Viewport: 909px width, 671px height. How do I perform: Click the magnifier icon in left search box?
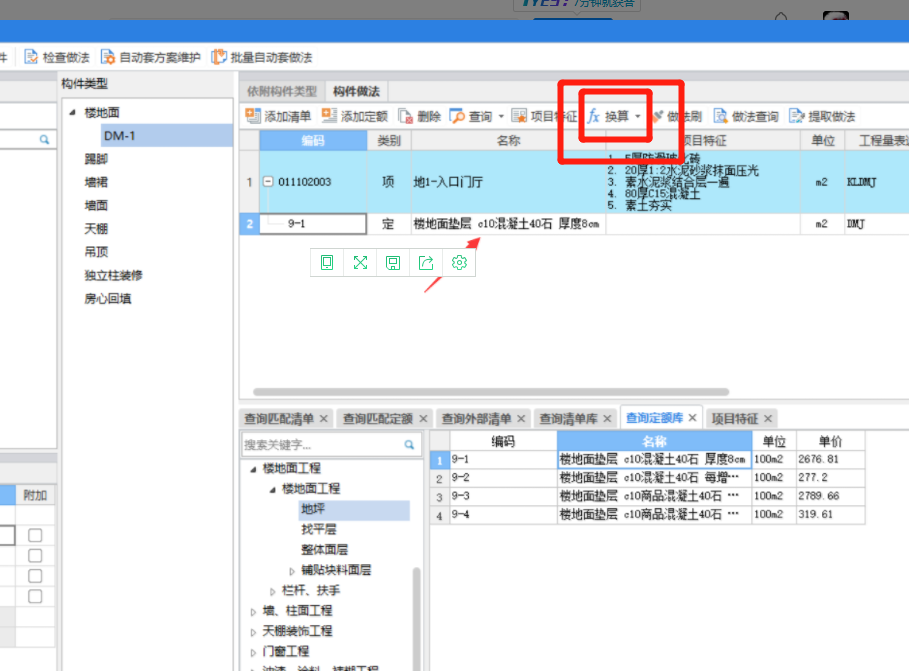(44, 139)
